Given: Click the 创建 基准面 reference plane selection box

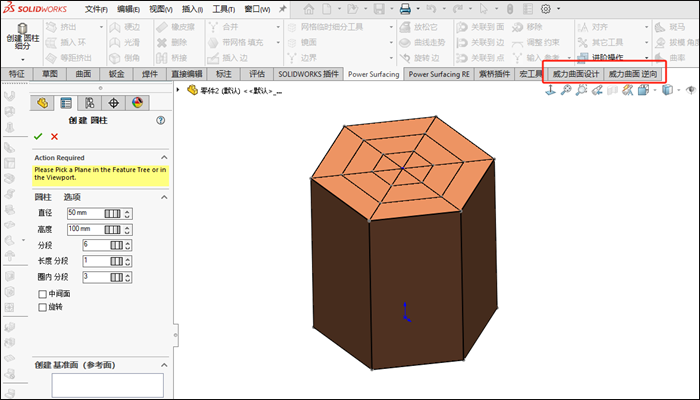Looking at the screenshot, I should pos(108,385).
